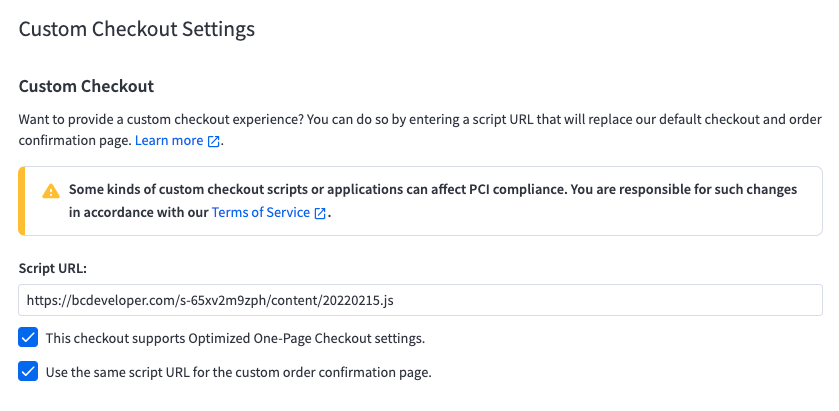The width and height of the screenshot is (839, 411).
Task: Click blank space at right end of Script URL field
Action: pyautogui.click(x=700, y=299)
